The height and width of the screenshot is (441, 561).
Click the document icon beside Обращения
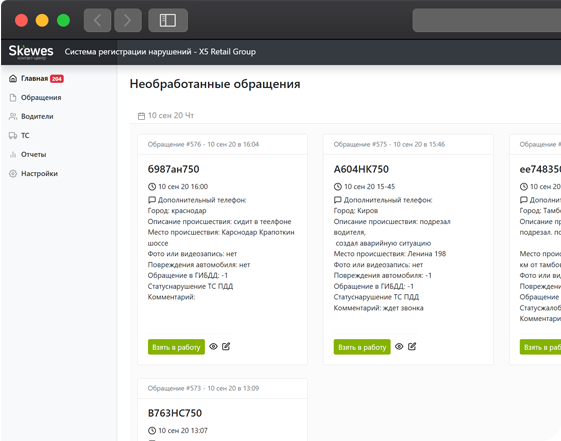(x=13, y=98)
